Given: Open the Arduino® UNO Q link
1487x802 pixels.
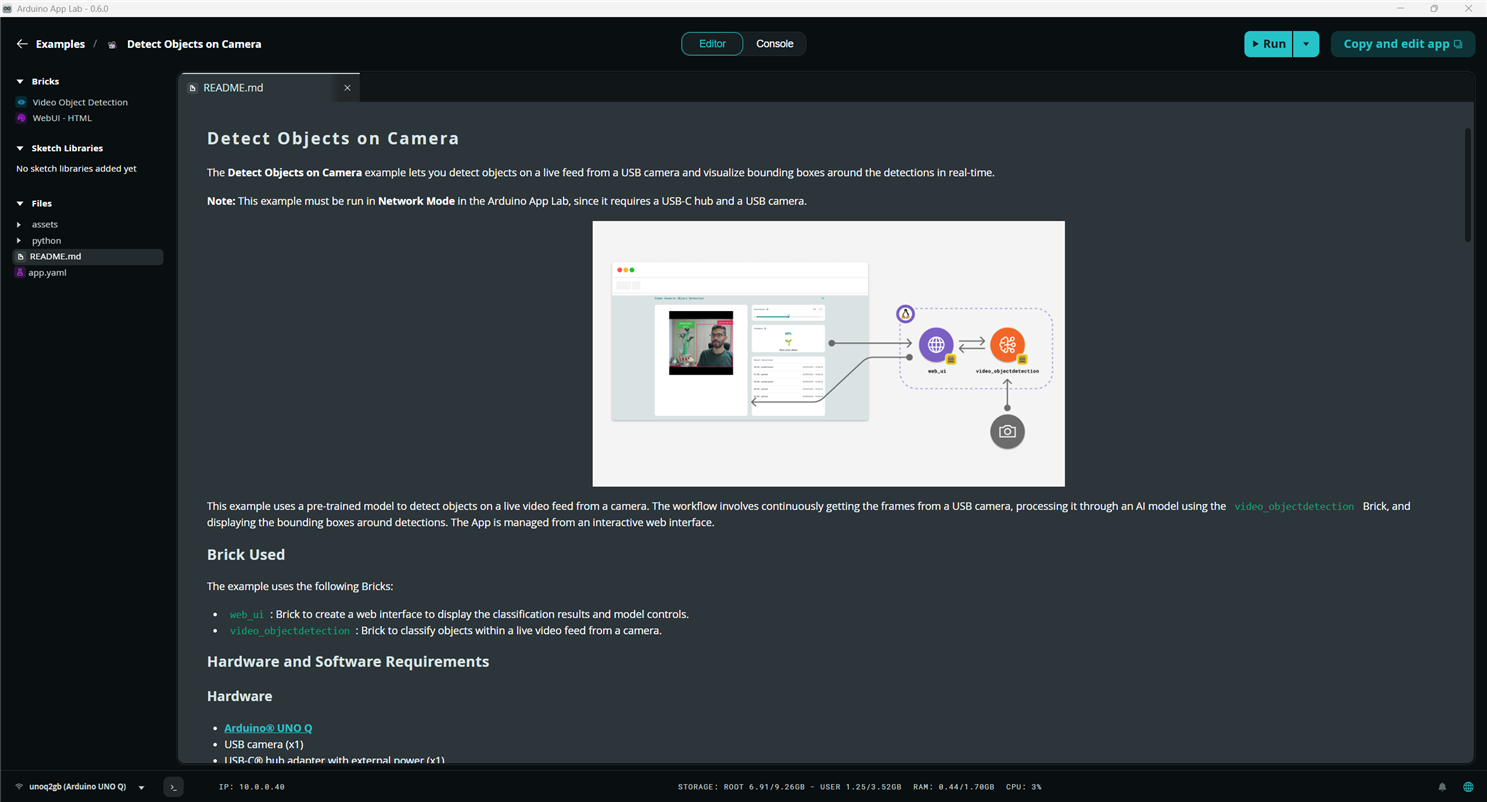Looking at the screenshot, I should coord(268,728).
